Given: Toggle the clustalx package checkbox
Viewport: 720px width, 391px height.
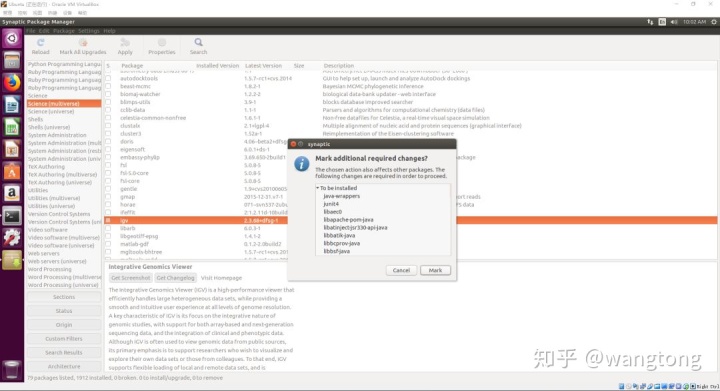Looking at the screenshot, I should point(108,126).
